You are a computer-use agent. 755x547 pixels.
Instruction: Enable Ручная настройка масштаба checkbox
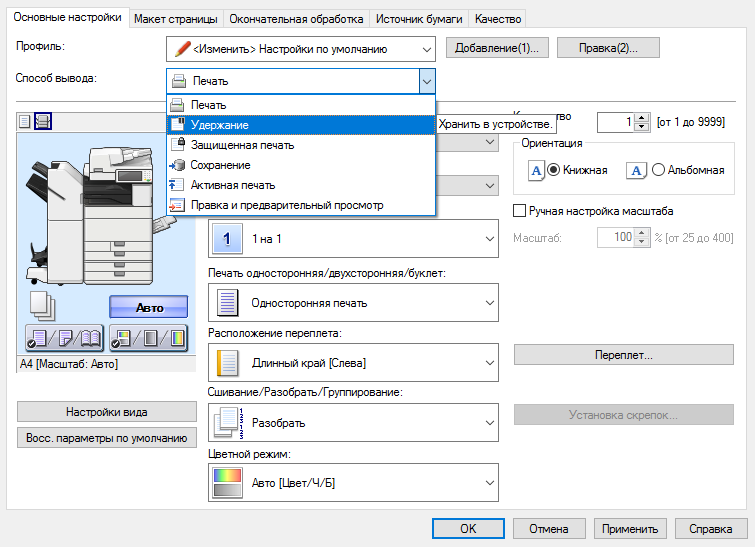point(519,211)
